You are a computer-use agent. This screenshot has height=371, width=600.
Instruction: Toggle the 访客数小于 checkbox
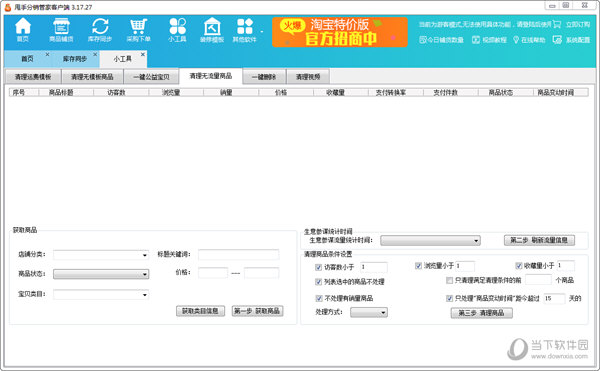pyautogui.click(x=318, y=267)
